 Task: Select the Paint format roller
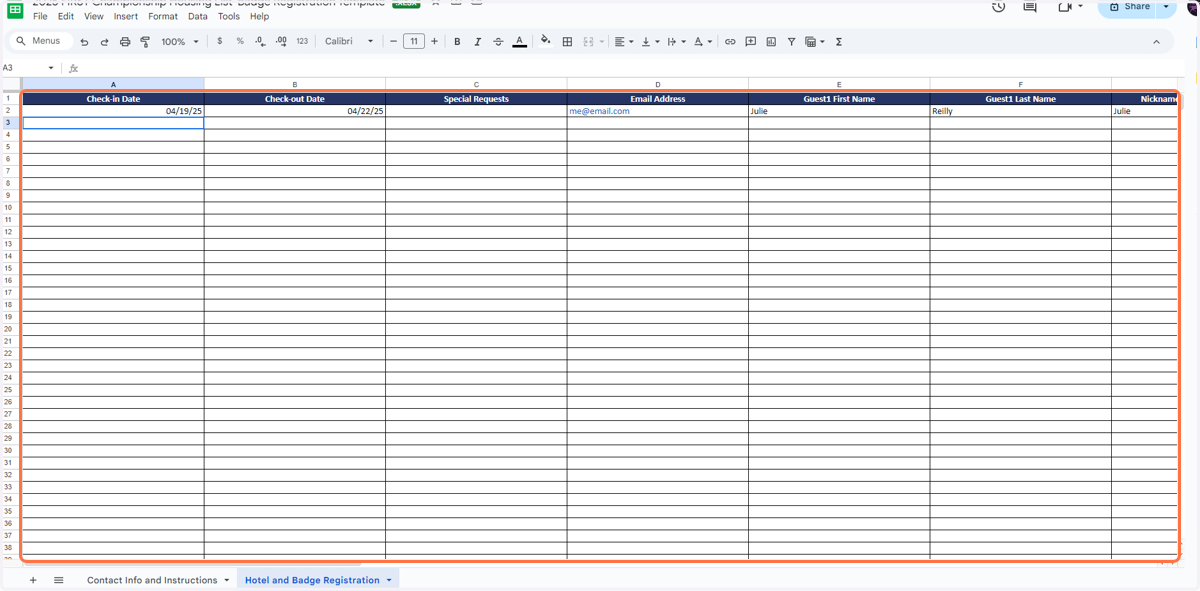(145, 42)
